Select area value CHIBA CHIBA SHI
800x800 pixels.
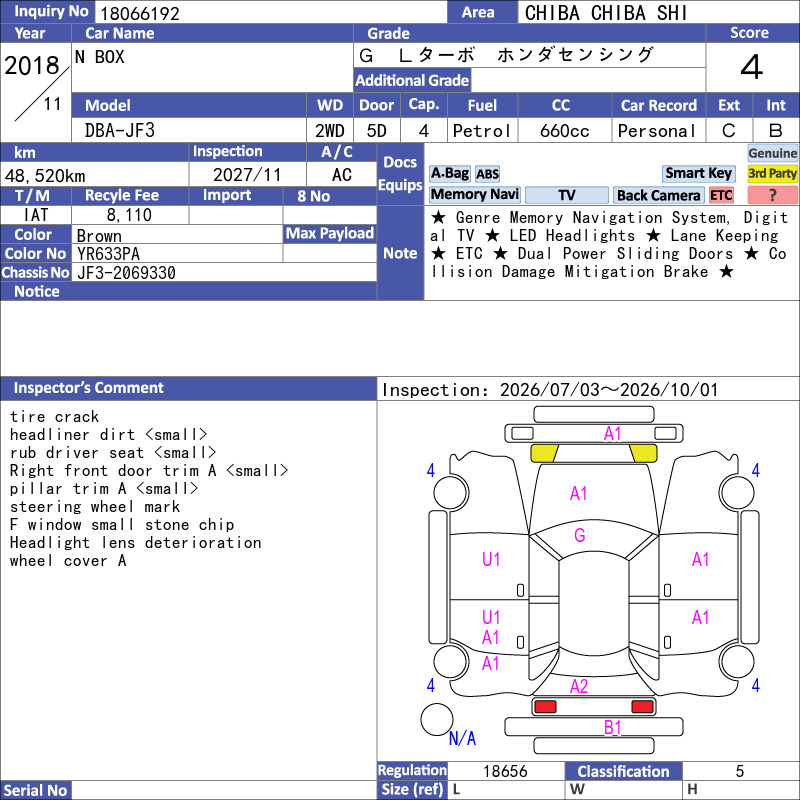coord(606,13)
